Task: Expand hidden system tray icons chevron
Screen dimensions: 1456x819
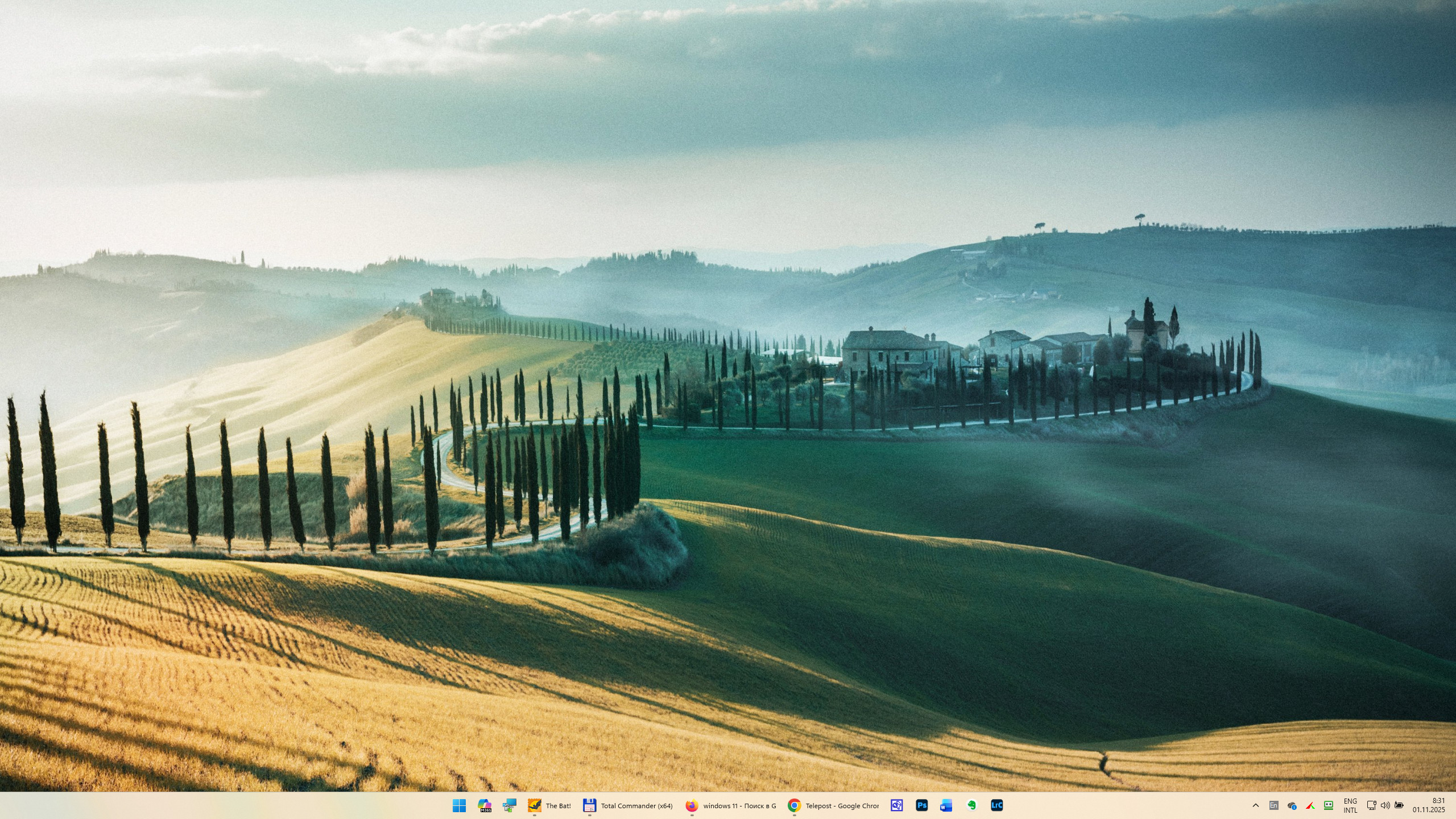Action: pyautogui.click(x=1256, y=805)
